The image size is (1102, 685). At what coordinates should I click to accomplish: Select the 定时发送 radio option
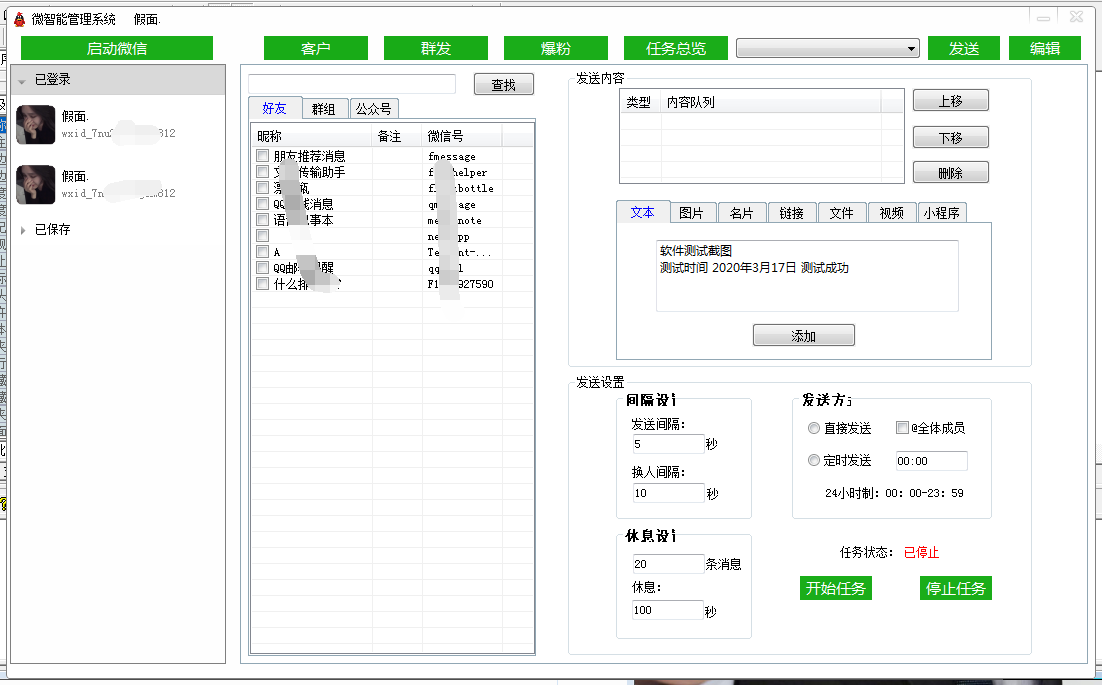click(x=814, y=460)
